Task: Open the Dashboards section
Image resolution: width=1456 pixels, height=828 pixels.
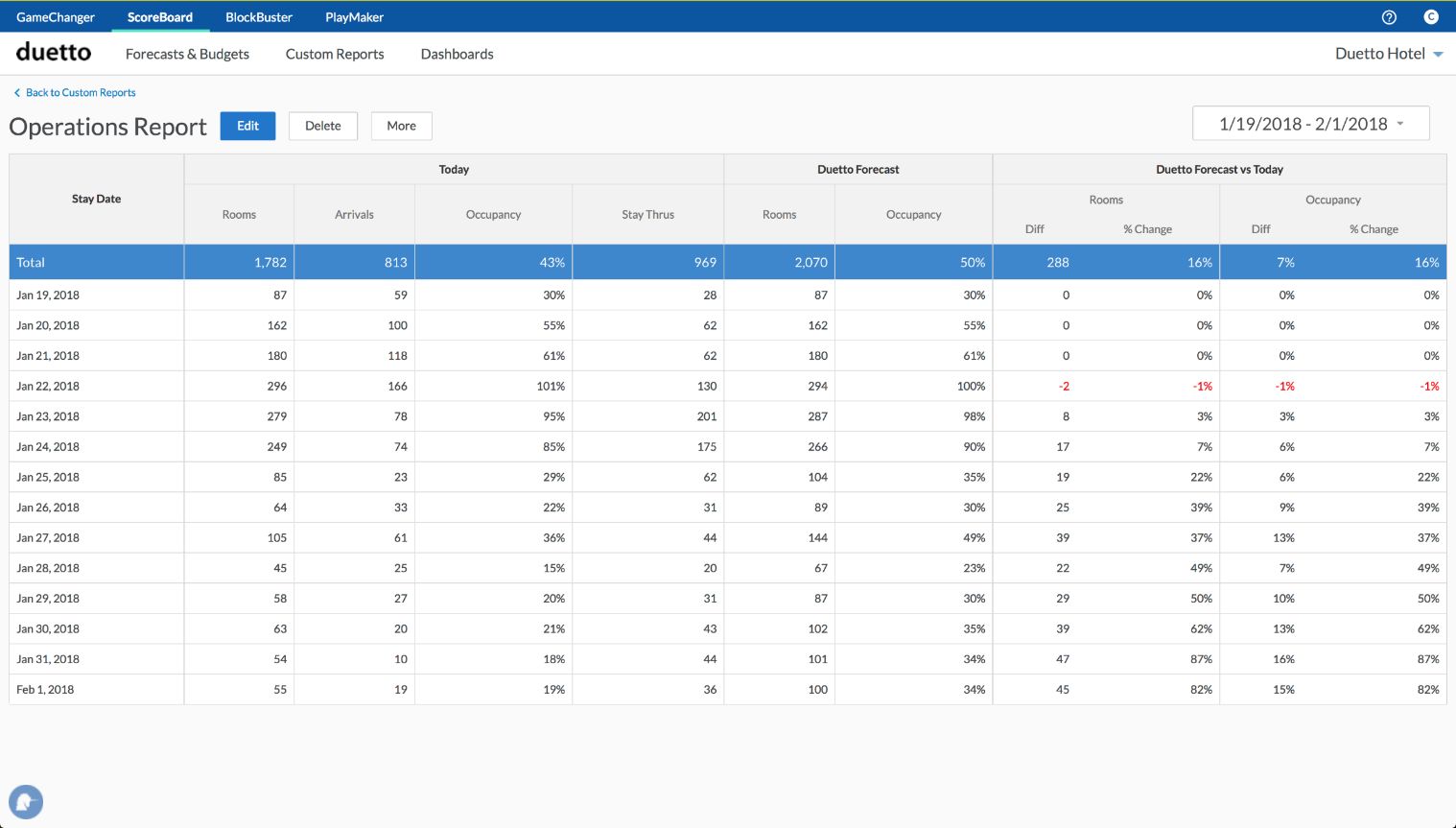Action: [x=457, y=54]
